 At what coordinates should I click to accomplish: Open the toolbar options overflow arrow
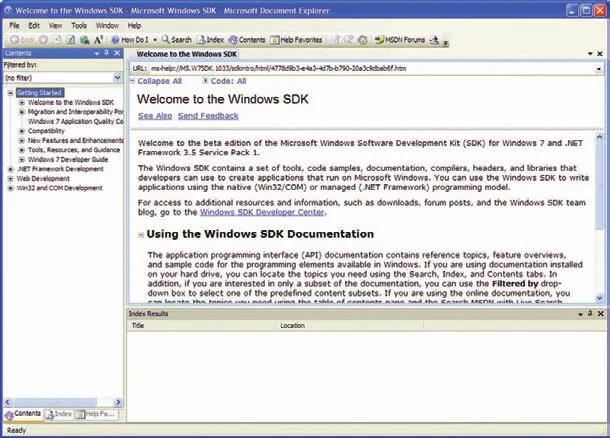pos(445,42)
